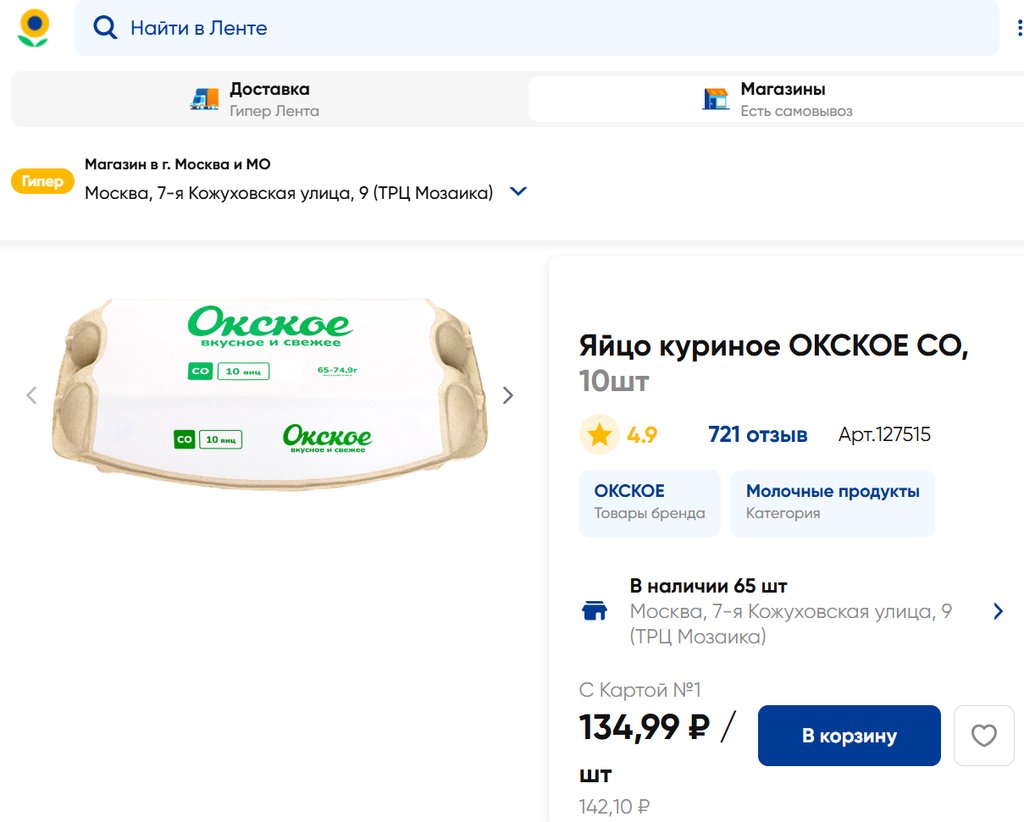
Task: Expand availability details with right chevron
Action: (x=998, y=611)
